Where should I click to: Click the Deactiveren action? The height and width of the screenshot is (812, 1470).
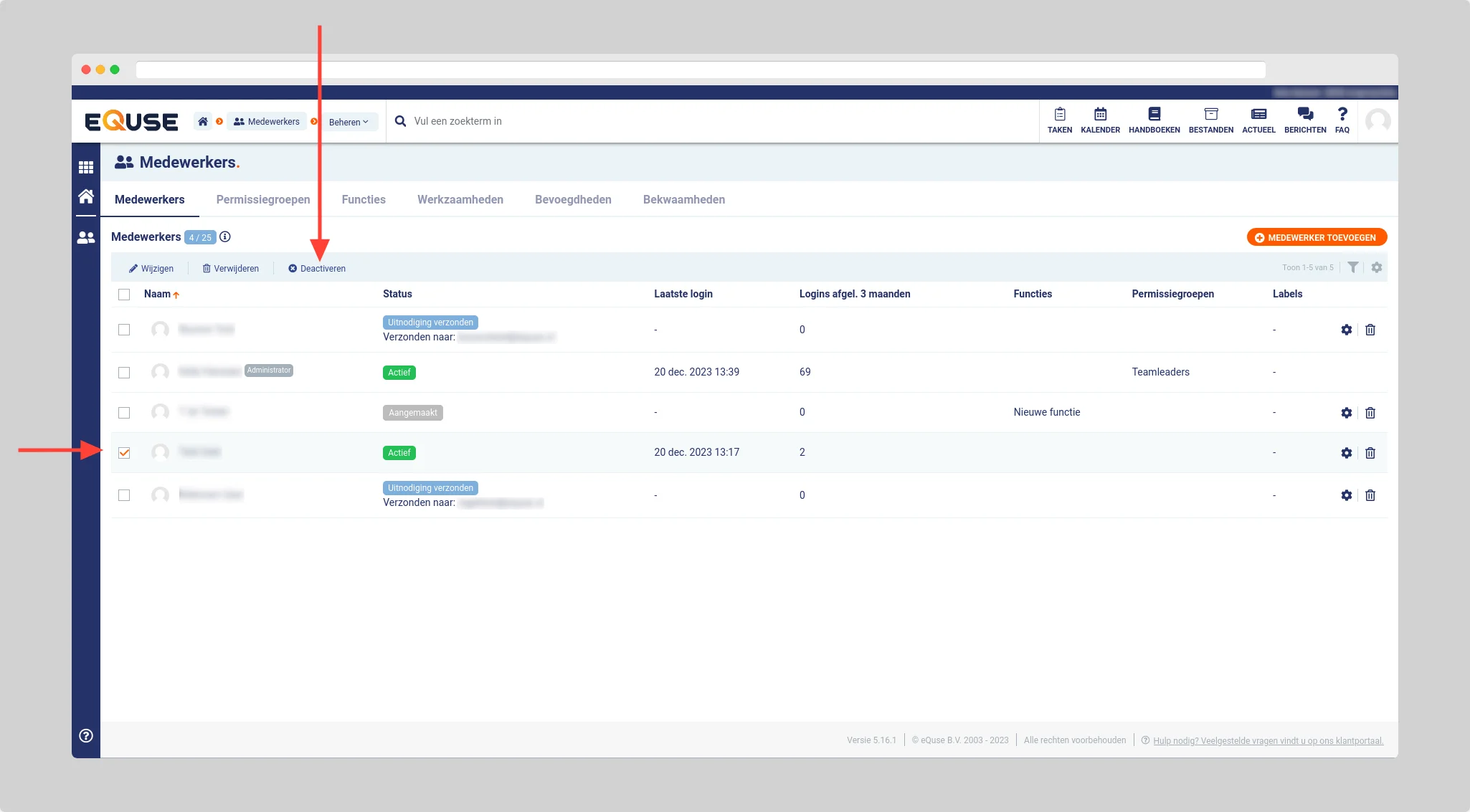coord(317,269)
